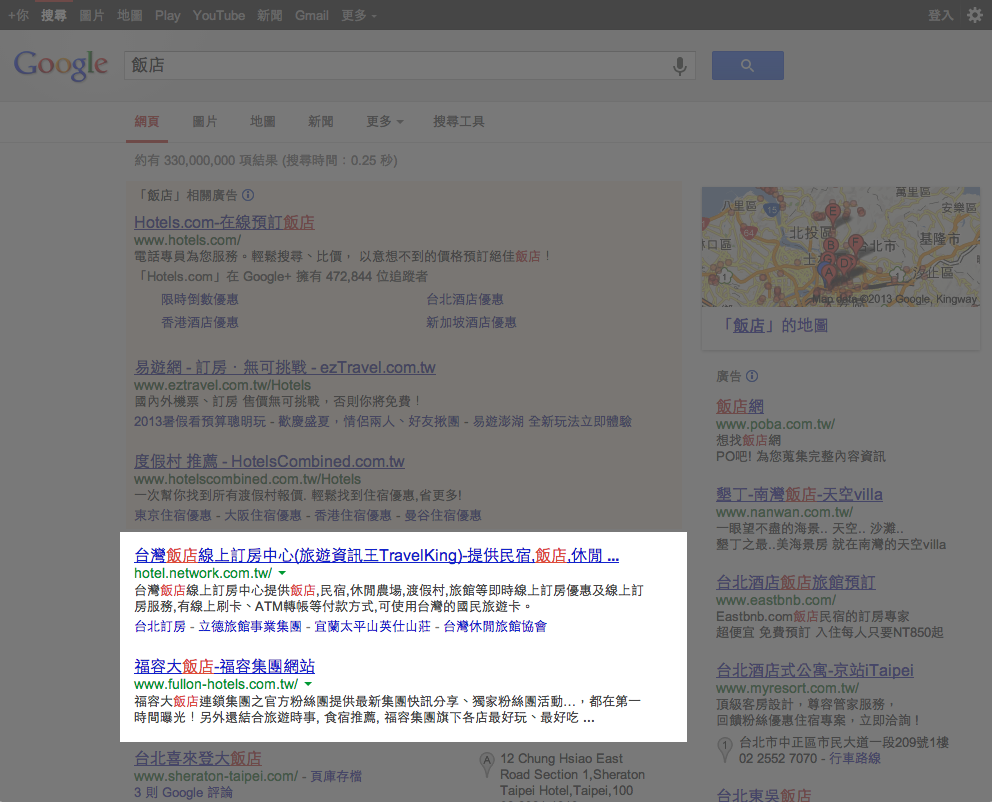Image resolution: width=992 pixels, height=802 pixels.
Task: Click 新加坡酒店優惠 sitelink
Action: [x=471, y=323]
